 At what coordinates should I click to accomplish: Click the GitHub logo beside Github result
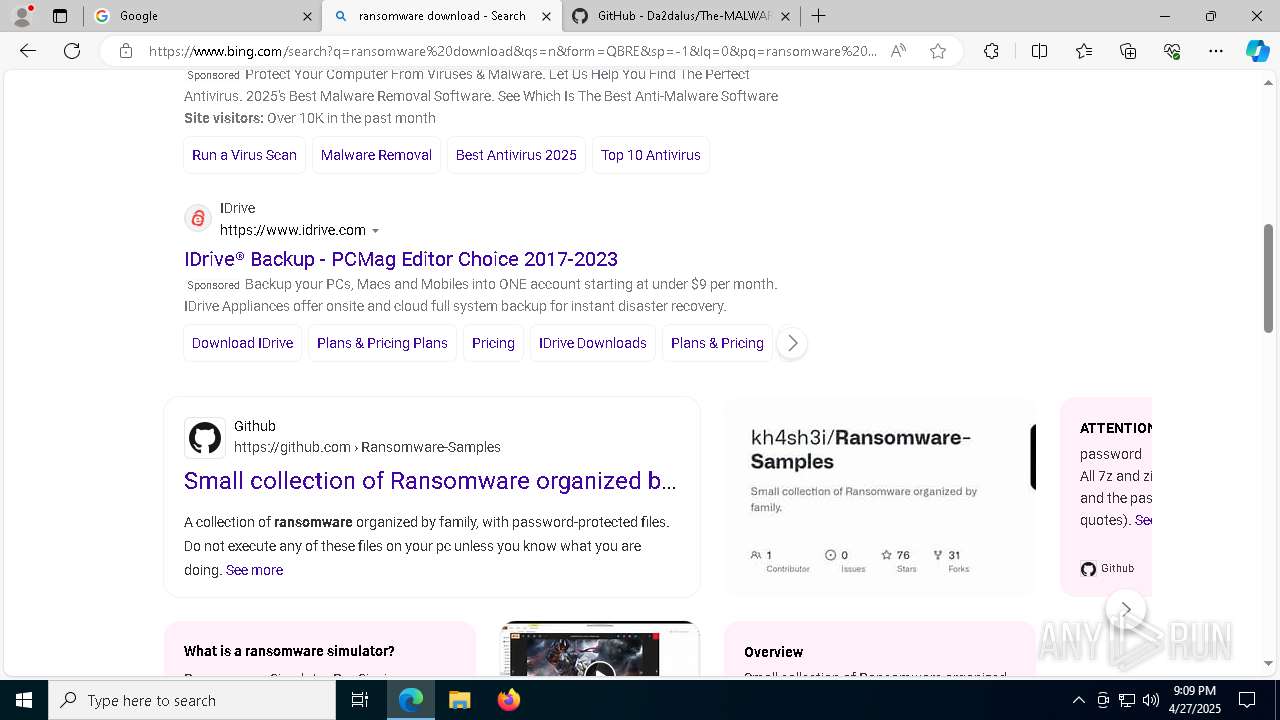[x=205, y=437]
